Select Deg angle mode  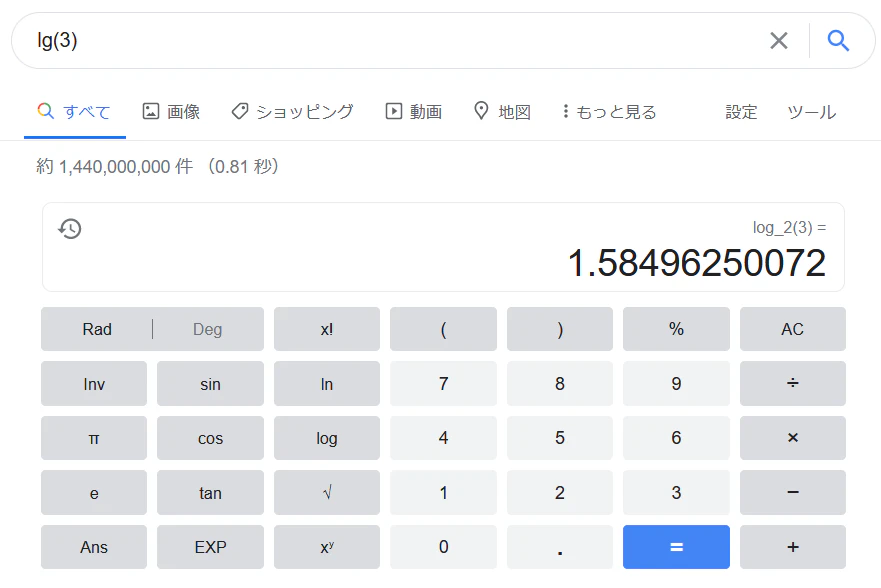coord(208,329)
